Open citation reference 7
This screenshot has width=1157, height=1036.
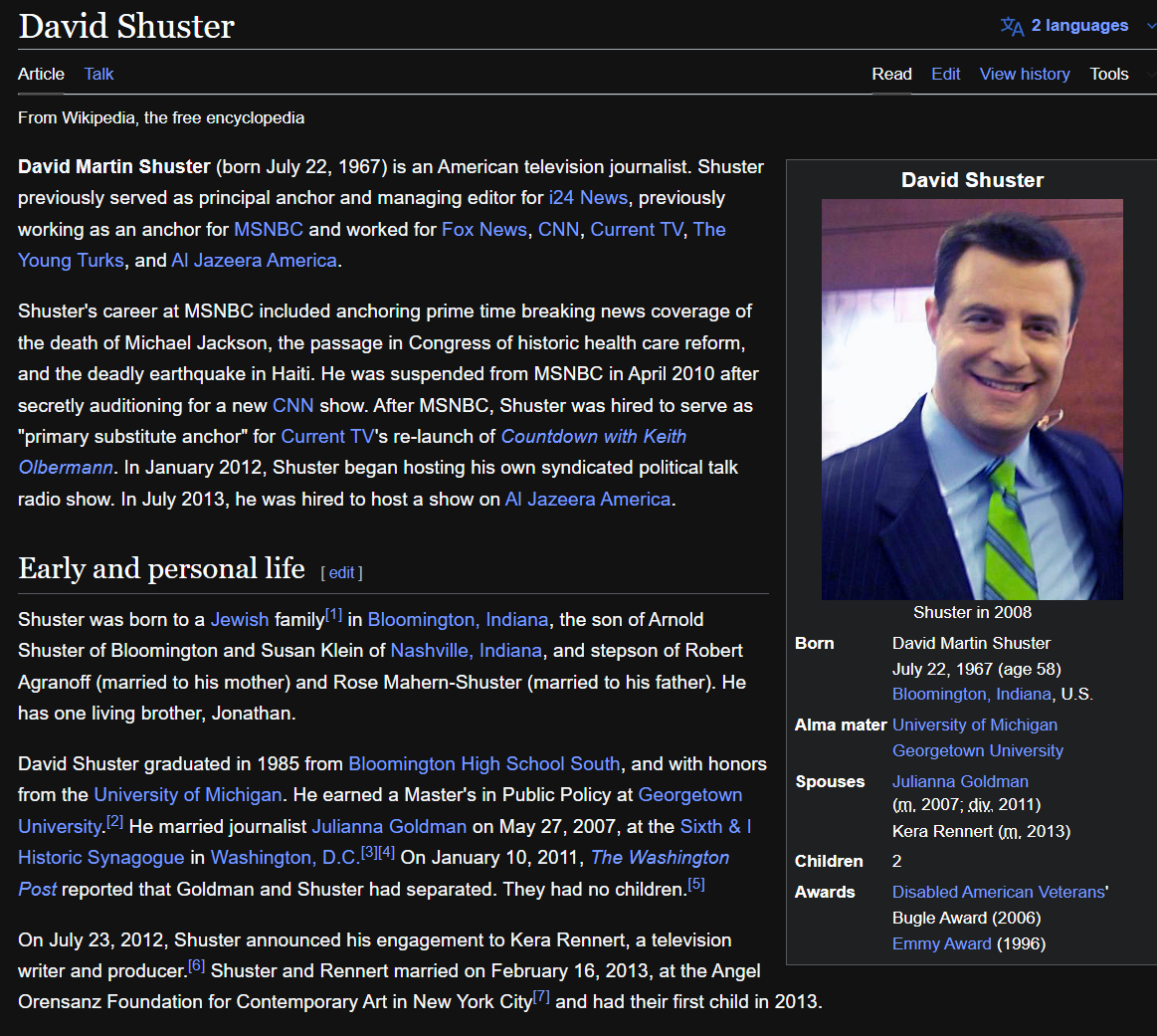[541, 996]
